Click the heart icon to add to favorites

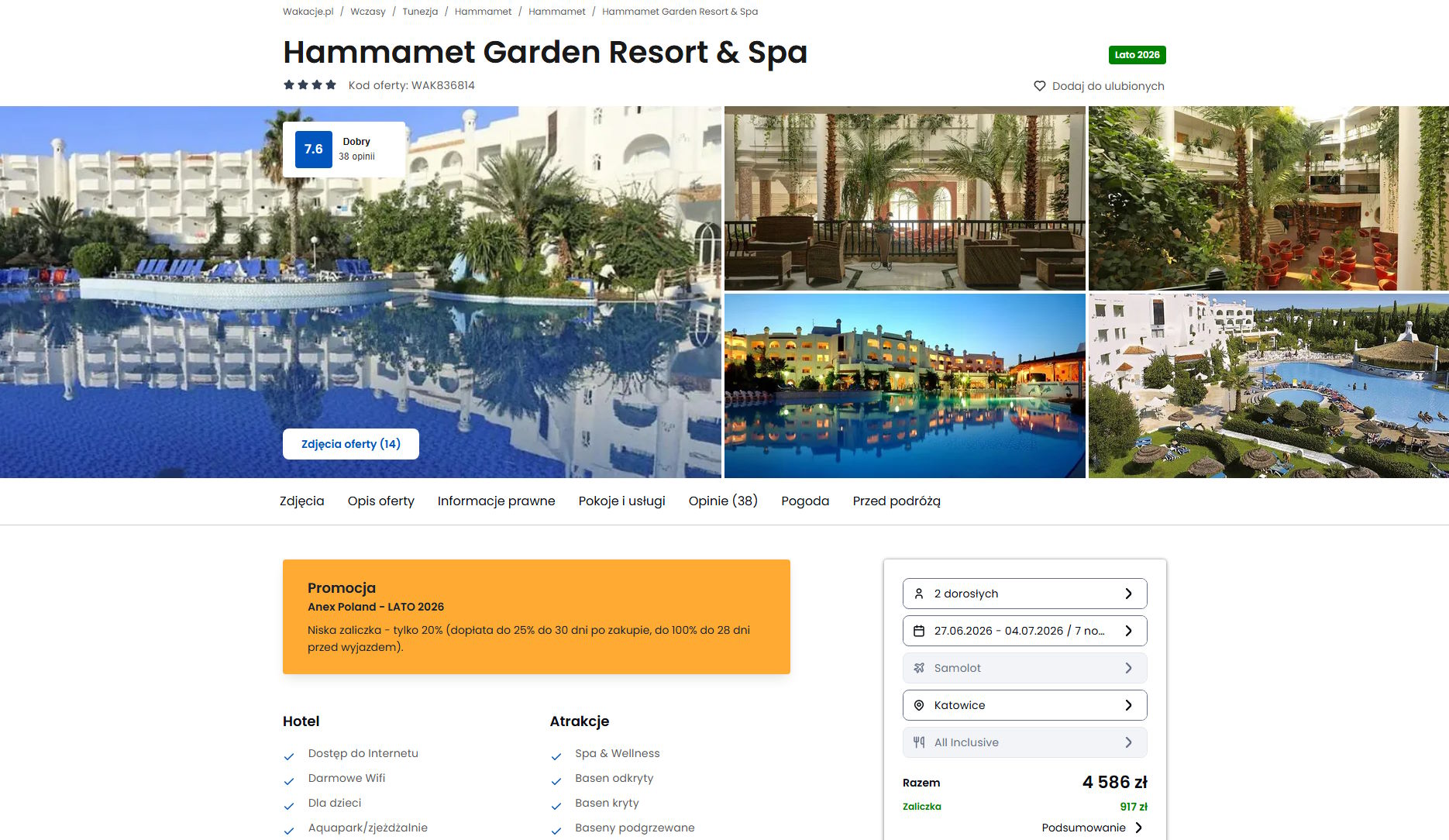(1040, 86)
